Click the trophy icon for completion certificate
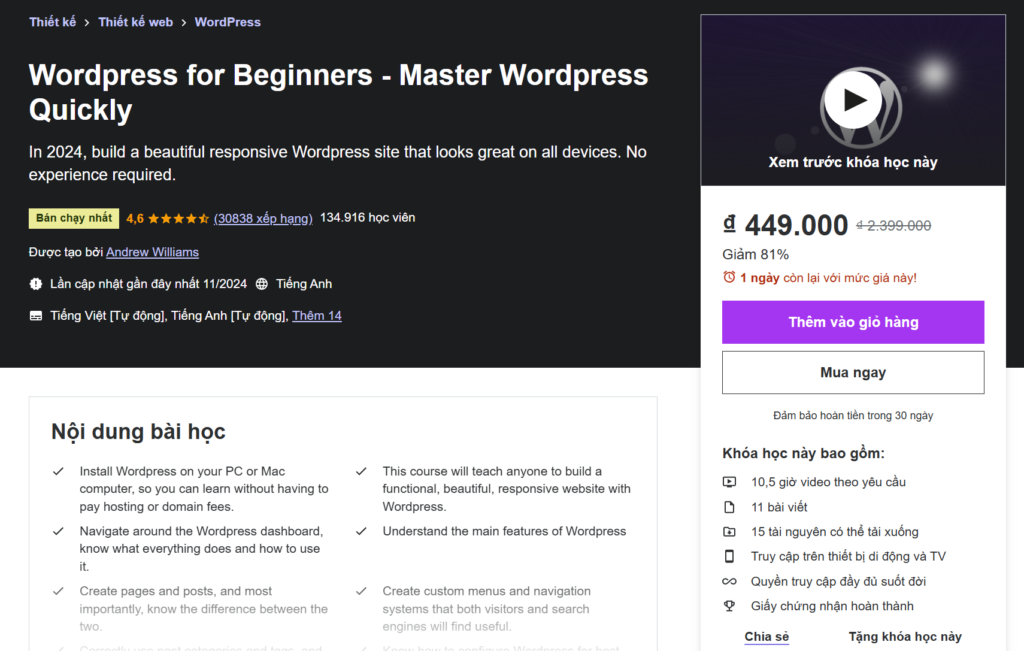1024x651 pixels. [x=730, y=605]
